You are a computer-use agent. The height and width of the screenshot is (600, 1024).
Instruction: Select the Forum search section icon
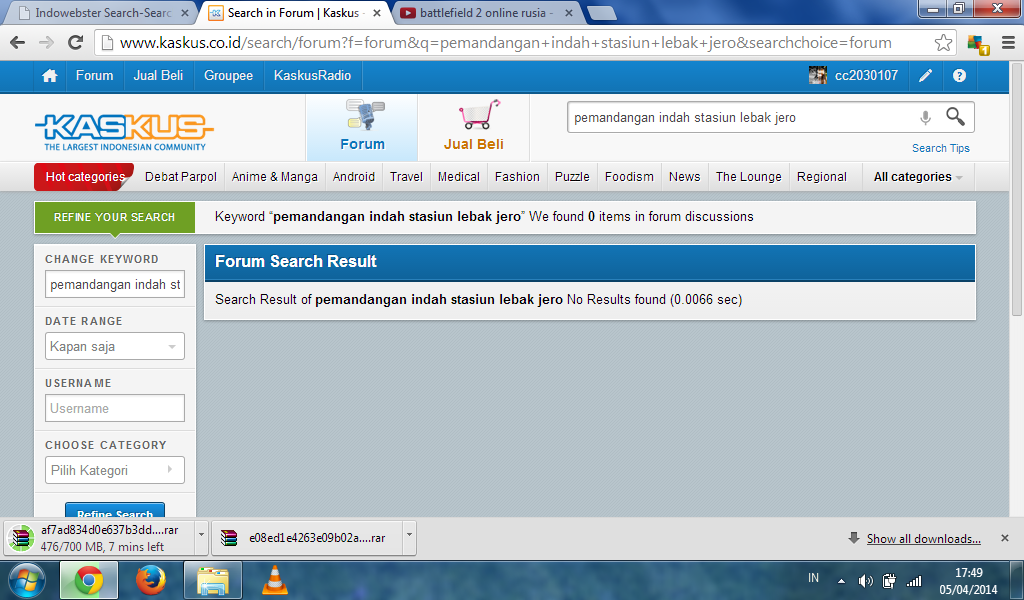364,115
